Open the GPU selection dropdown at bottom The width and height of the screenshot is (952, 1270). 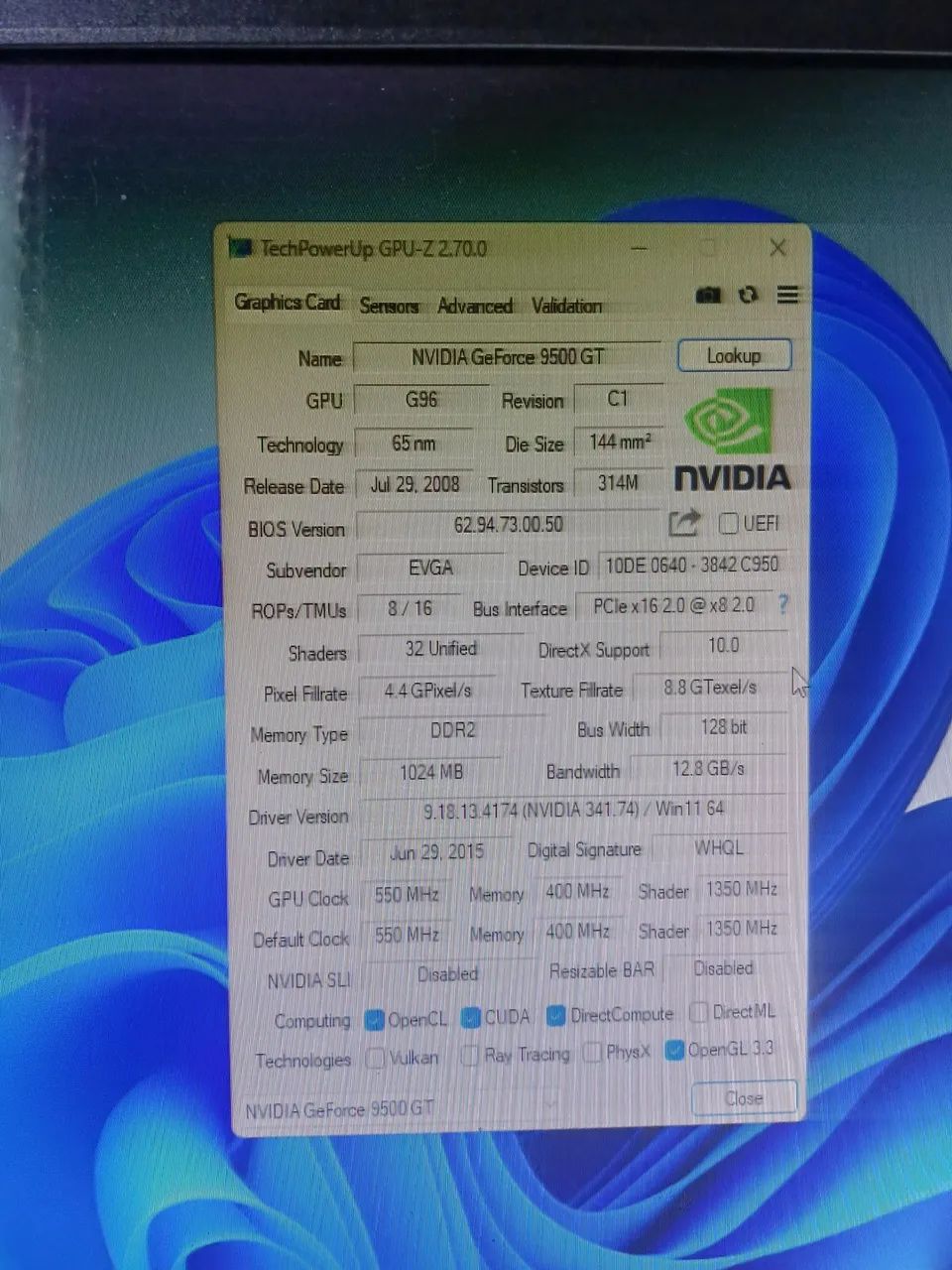(x=402, y=1108)
